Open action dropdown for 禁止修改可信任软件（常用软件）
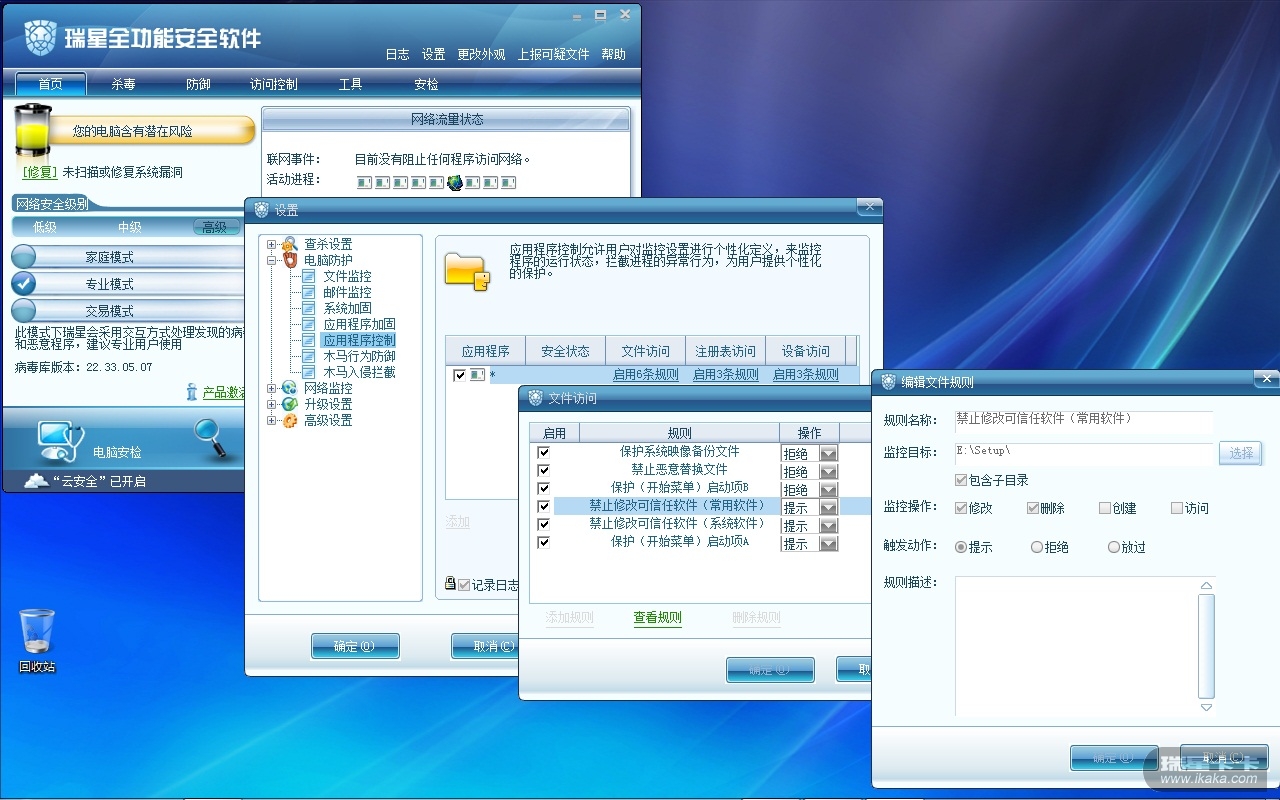1280x800 pixels. click(x=828, y=507)
